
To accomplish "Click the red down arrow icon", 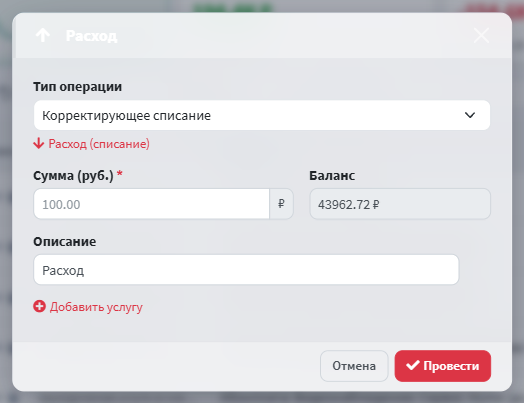I will (x=38, y=143).
